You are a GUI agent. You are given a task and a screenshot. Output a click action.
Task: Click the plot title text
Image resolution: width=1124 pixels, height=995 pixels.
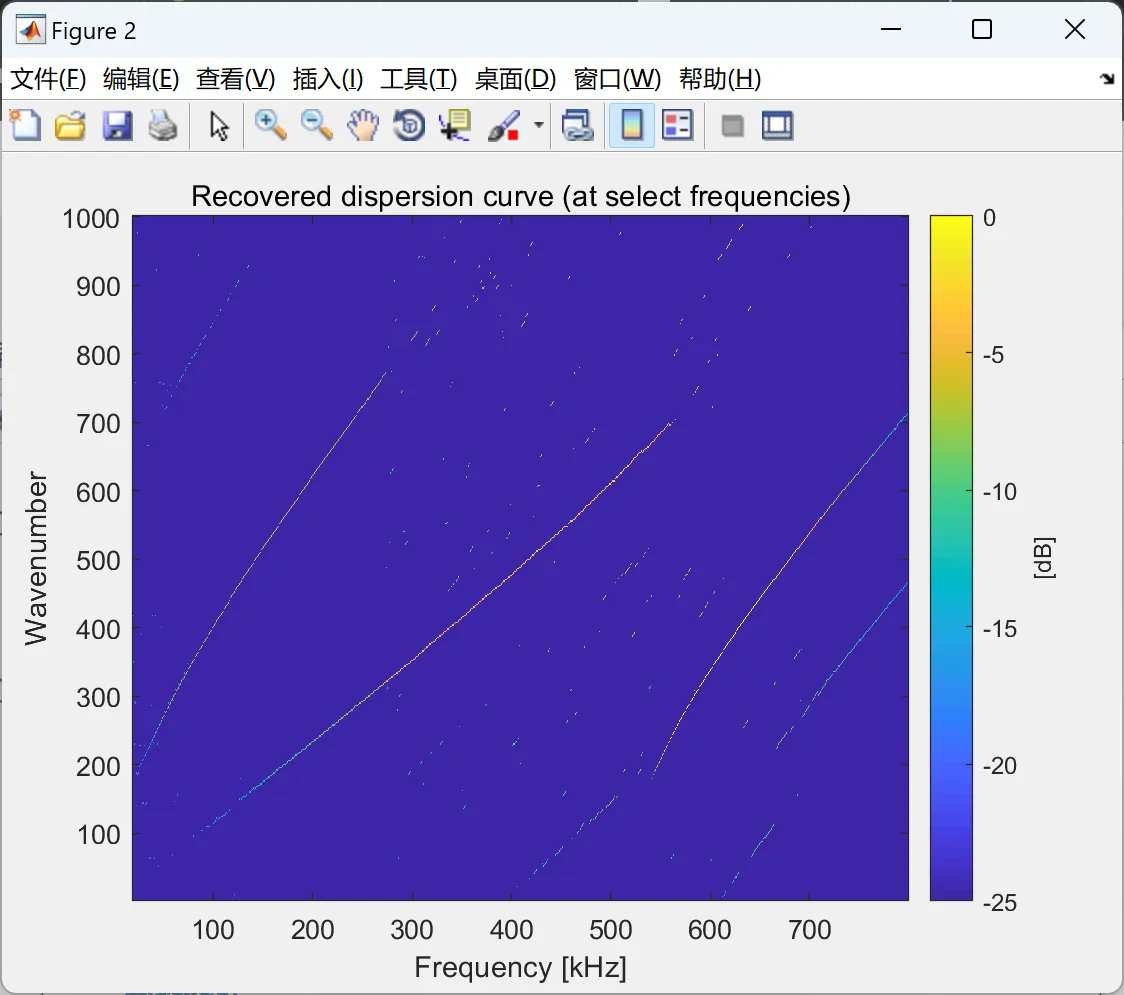tap(521, 196)
